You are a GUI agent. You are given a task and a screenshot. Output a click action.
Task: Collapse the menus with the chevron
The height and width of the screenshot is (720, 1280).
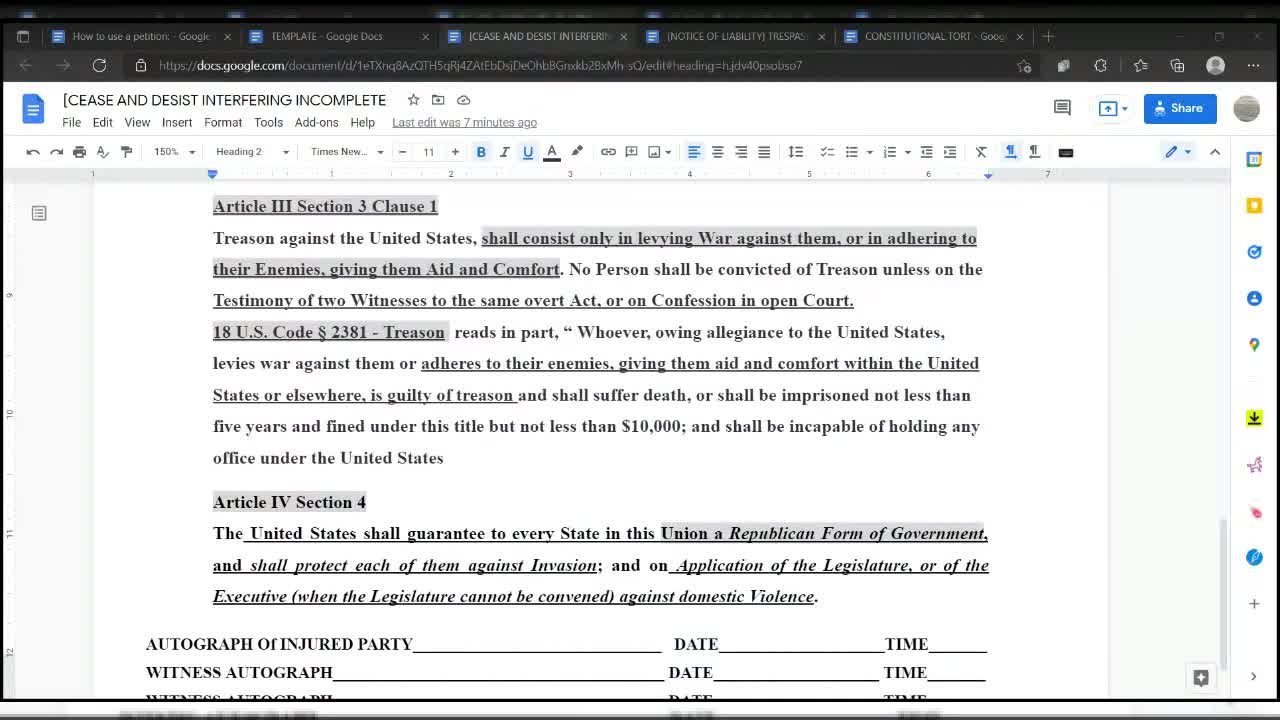coord(1215,152)
